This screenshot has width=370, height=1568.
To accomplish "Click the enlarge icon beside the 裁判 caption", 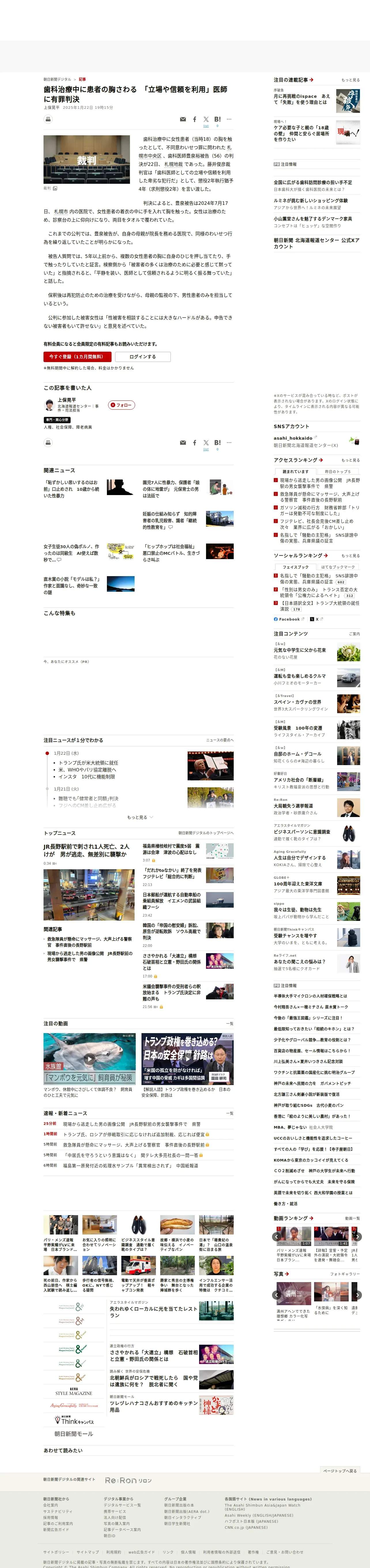I will 55,189.
